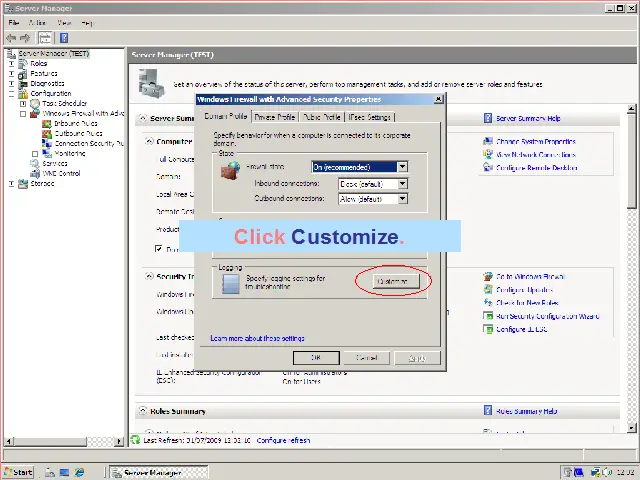The image size is (640, 480).
Task: Click Configure Updates link
Action: tap(524, 290)
